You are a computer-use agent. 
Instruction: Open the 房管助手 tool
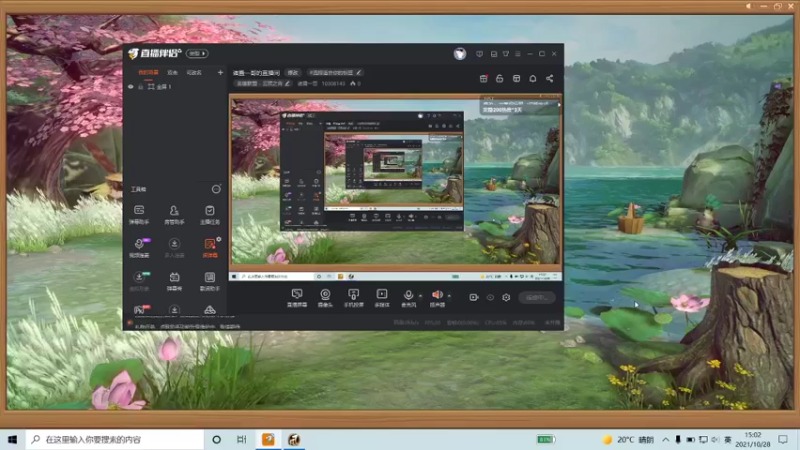(174, 214)
